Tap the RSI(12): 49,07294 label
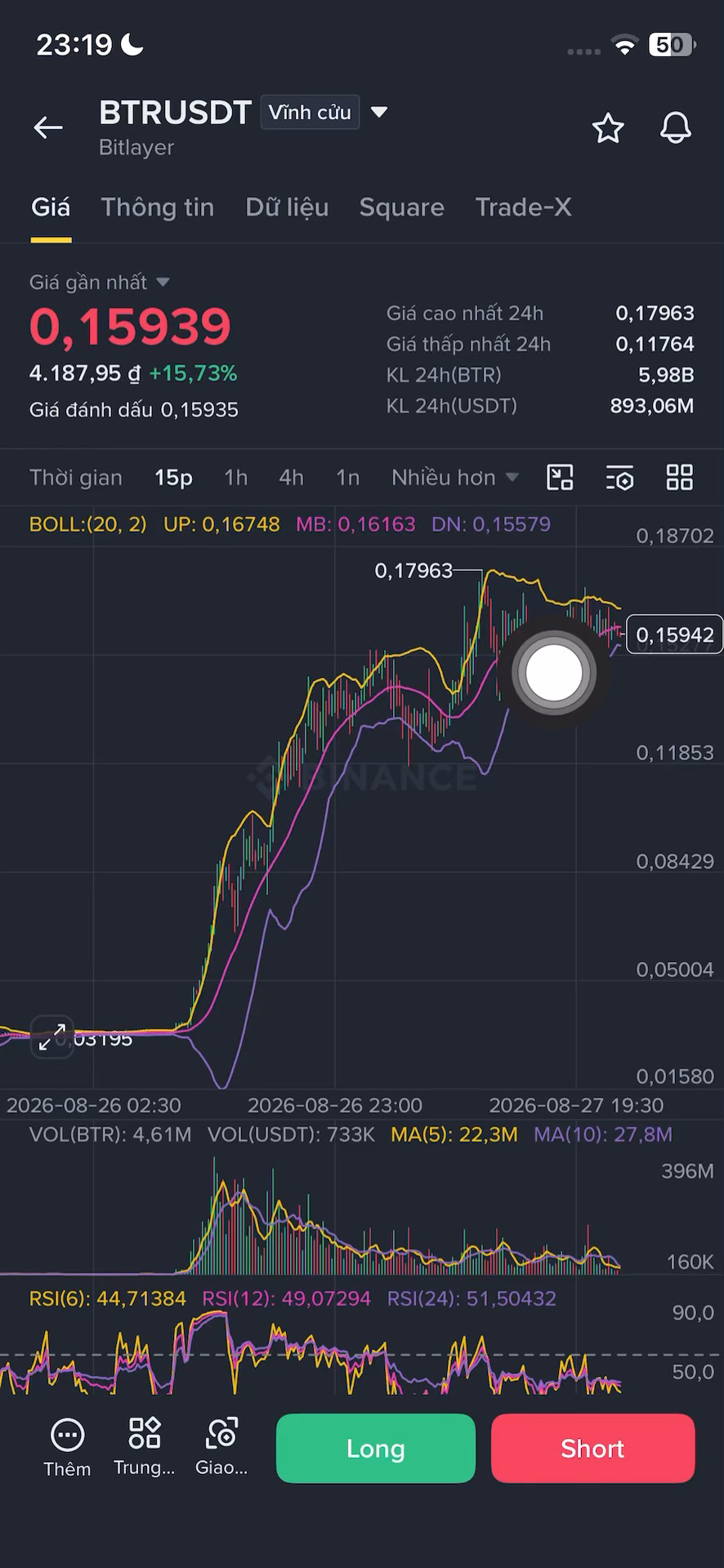 coord(287,1298)
